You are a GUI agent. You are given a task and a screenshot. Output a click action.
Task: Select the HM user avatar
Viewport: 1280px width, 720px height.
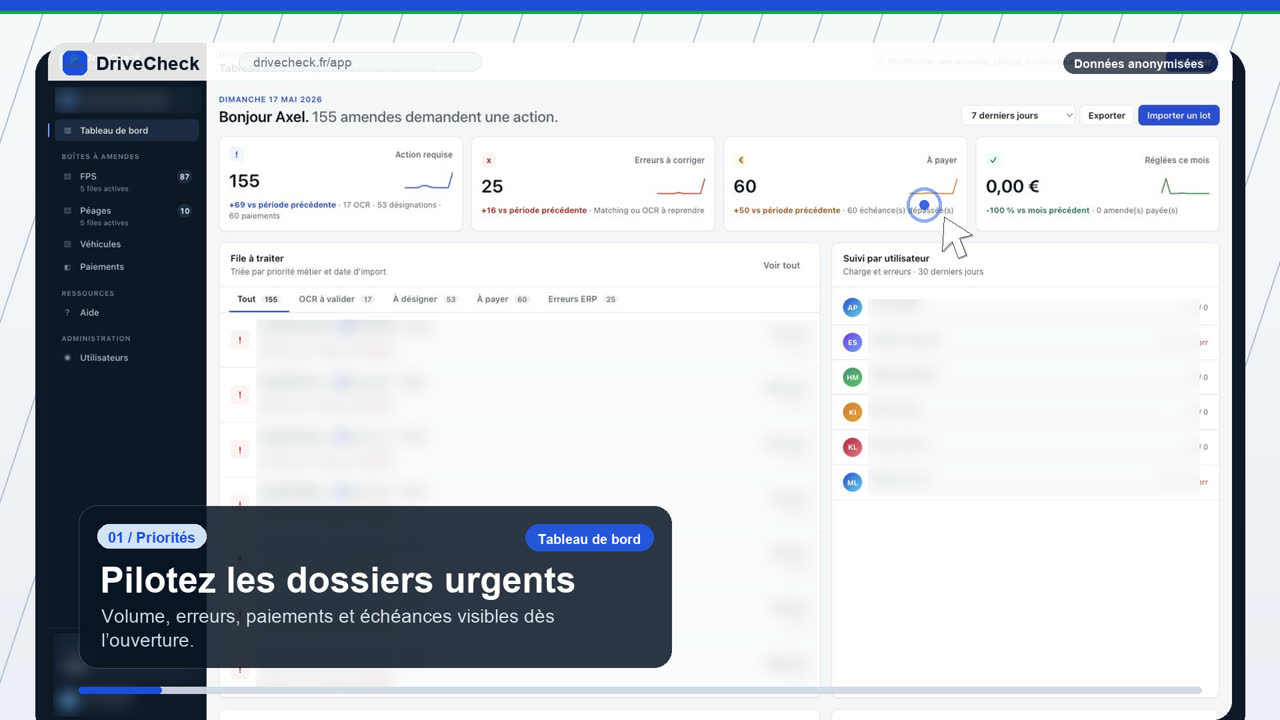[852, 377]
